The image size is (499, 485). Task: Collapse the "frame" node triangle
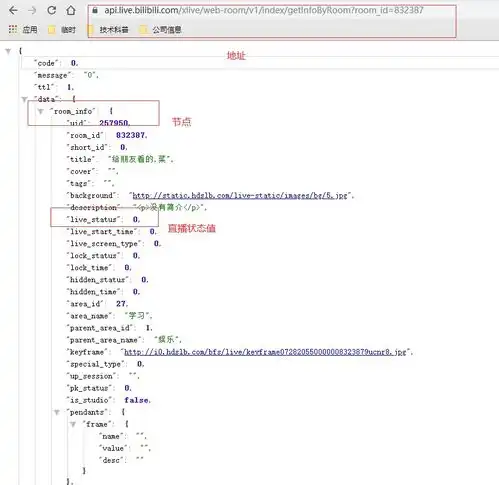pyautogui.click(x=73, y=425)
